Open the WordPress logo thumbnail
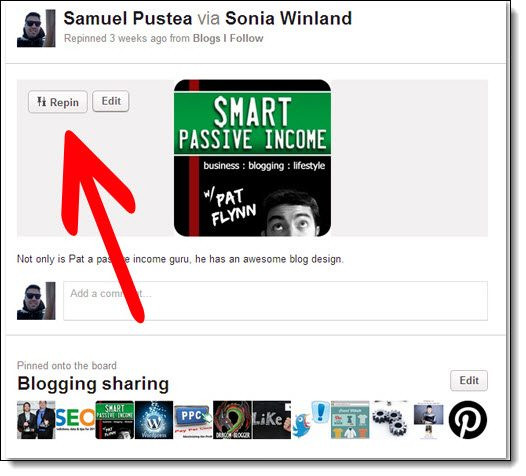526x476 pixels. click(154, 420)
